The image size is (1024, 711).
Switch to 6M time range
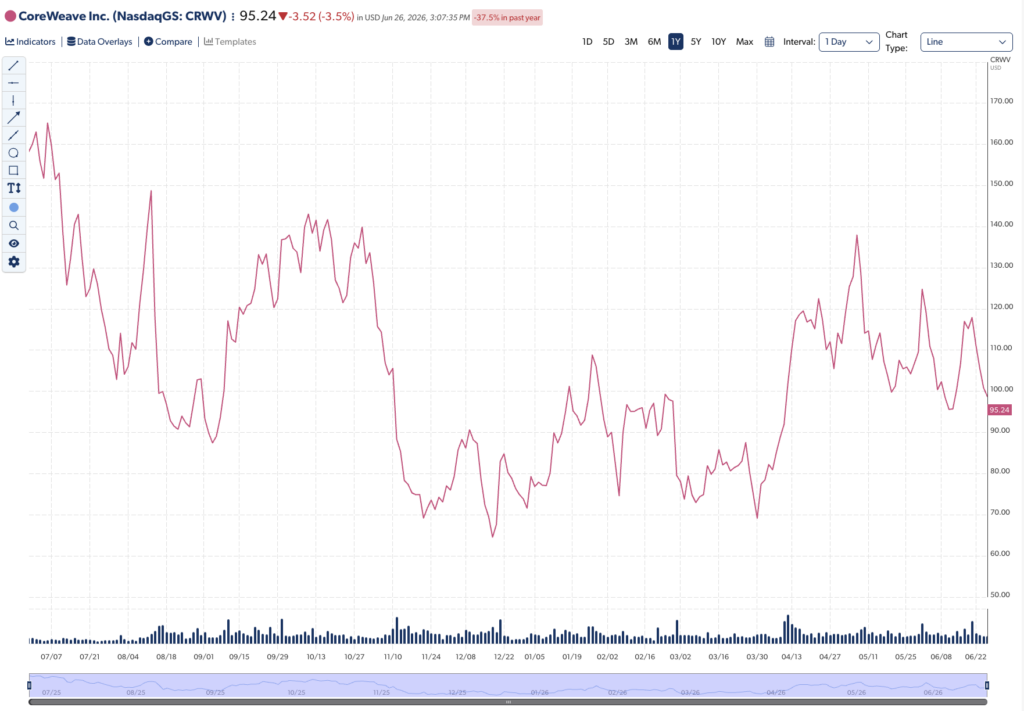[x=654, y=42]
